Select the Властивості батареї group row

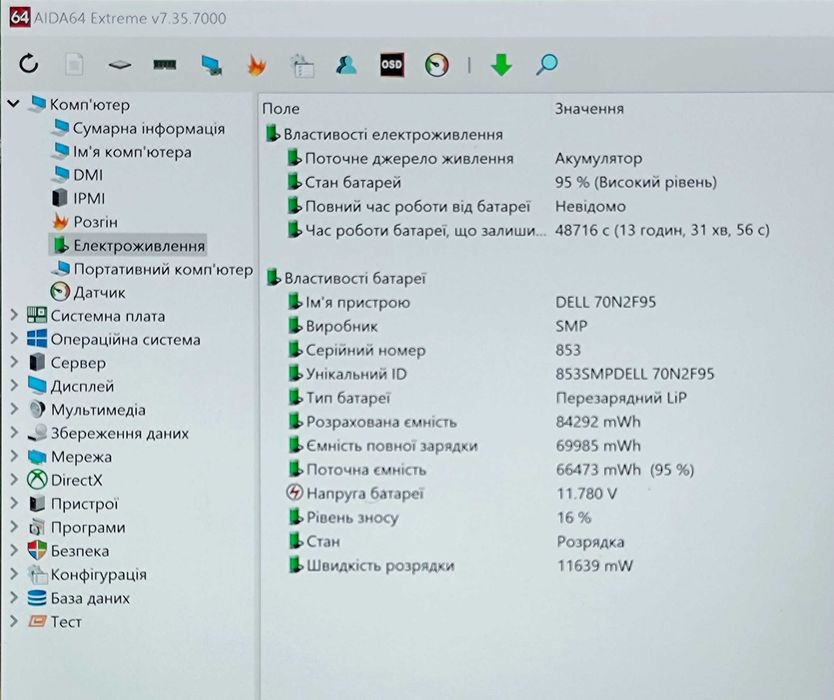(x=346, y=278)
